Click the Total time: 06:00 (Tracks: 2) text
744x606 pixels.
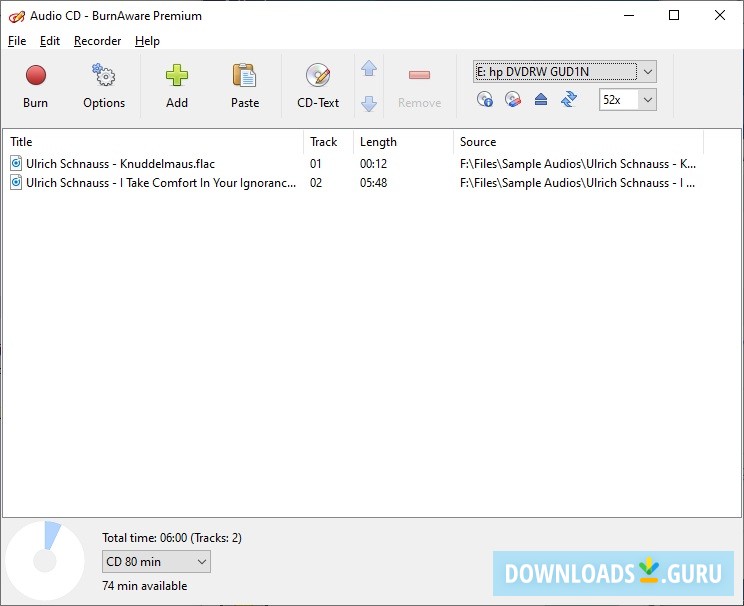(172, 538)
